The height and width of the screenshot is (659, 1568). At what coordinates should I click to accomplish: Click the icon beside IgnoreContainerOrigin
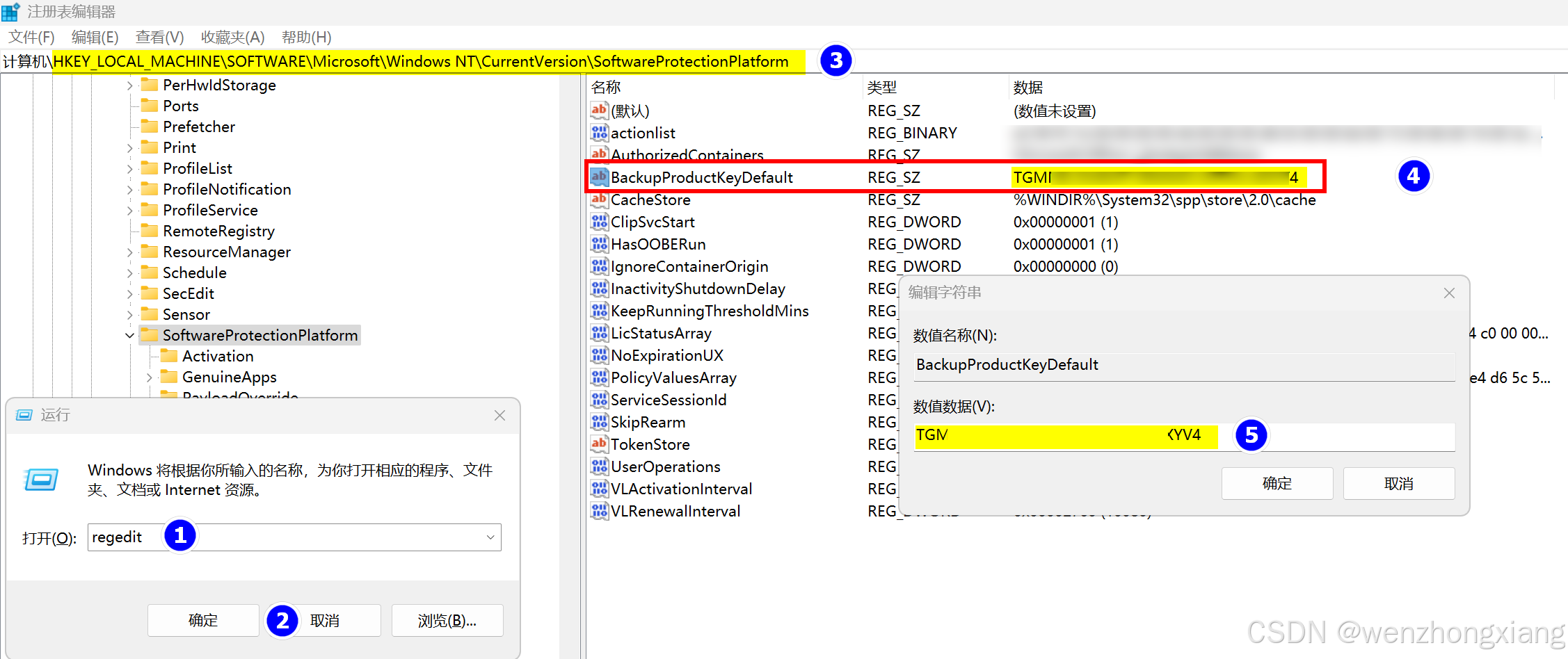(599, 266)
